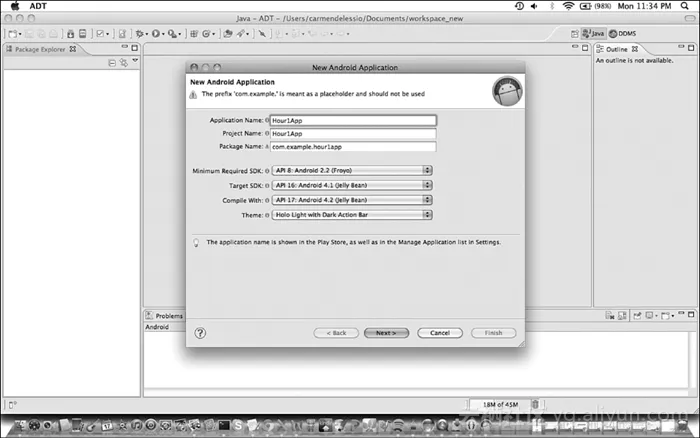700x438 pixels.
Task: Switch to the DDMS perspective
Action: click(x=623, y=33)
